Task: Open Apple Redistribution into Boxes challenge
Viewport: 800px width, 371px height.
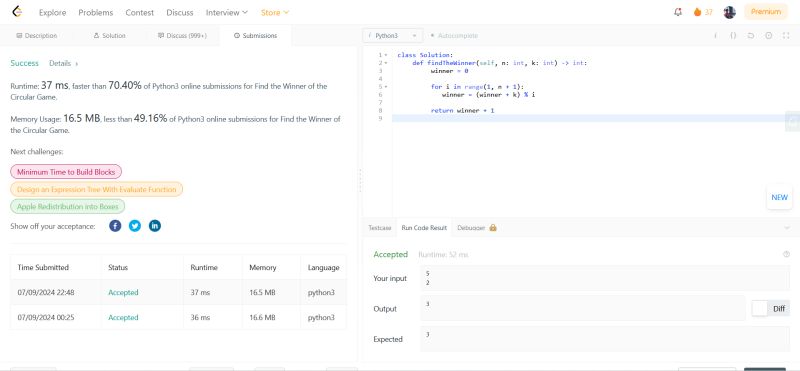Action: point(67,207)
